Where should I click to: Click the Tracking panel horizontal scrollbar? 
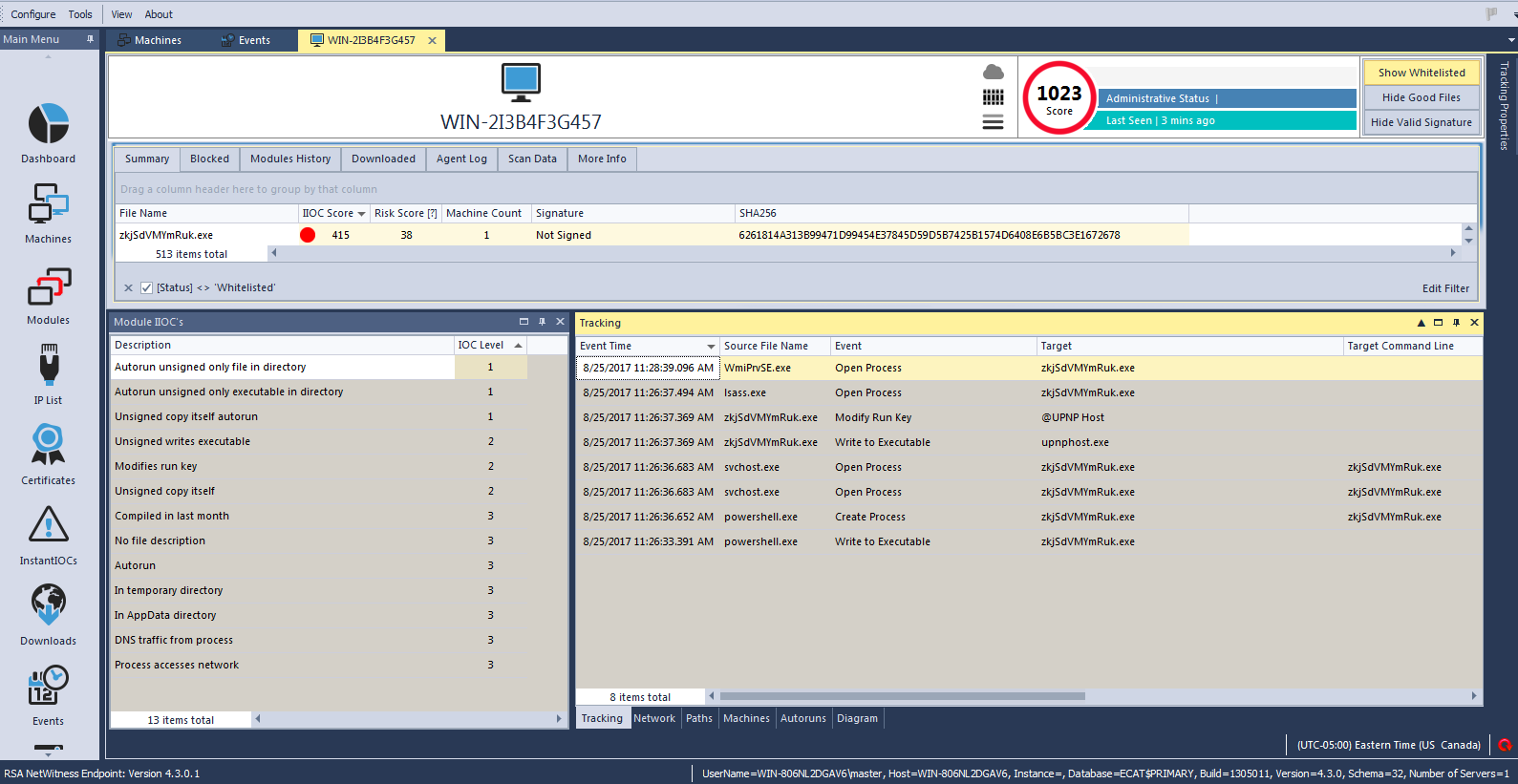click(902, 696)
